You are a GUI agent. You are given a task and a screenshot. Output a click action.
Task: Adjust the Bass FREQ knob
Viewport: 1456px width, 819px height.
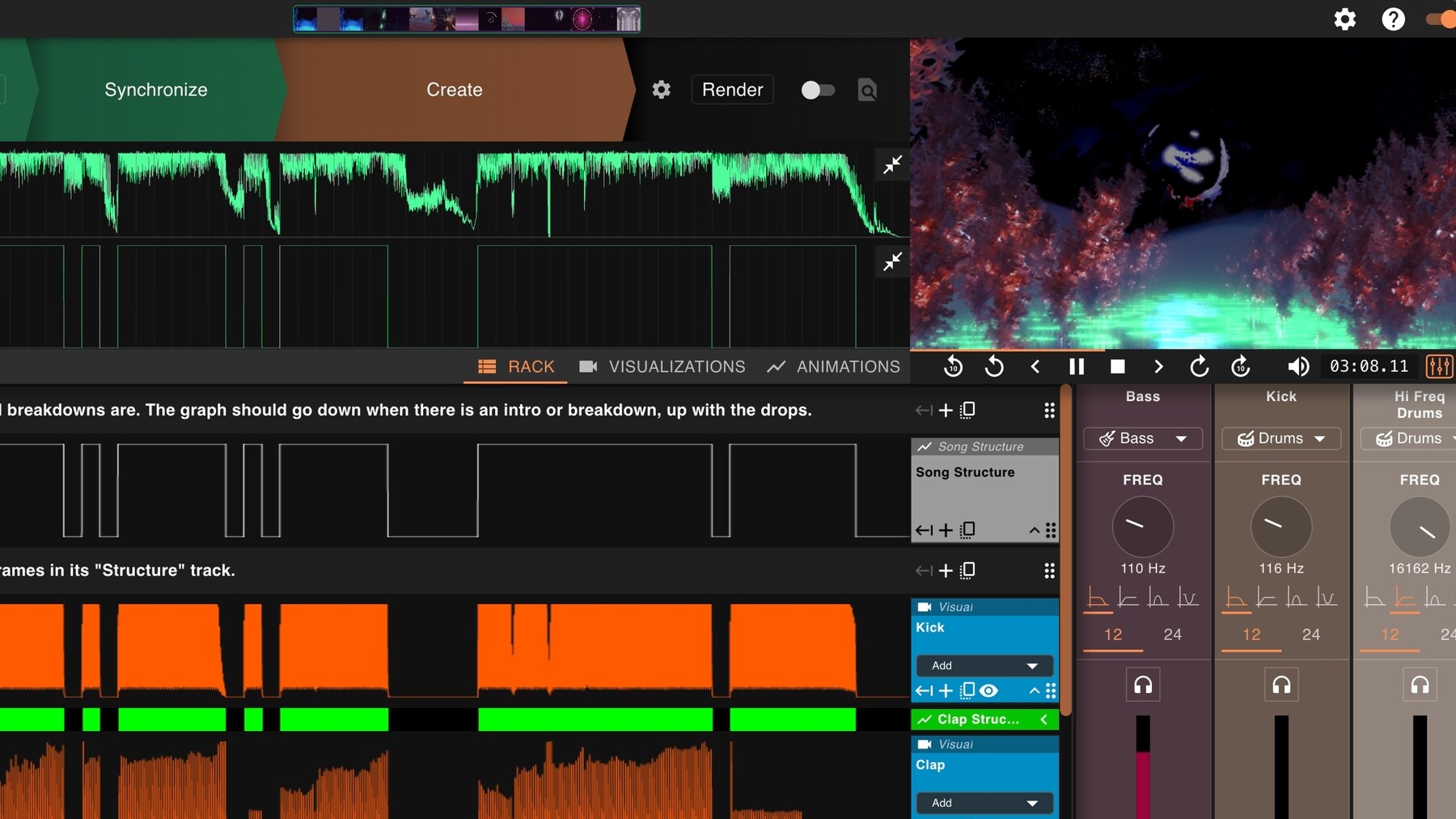click(1143, 526)
